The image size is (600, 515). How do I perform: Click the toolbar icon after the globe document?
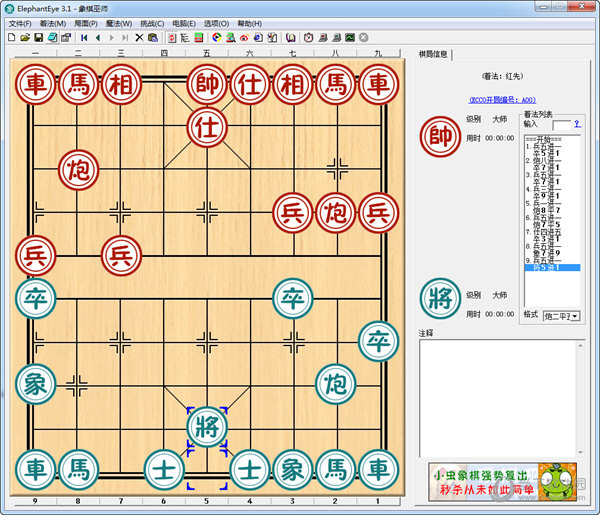[272, 37]
